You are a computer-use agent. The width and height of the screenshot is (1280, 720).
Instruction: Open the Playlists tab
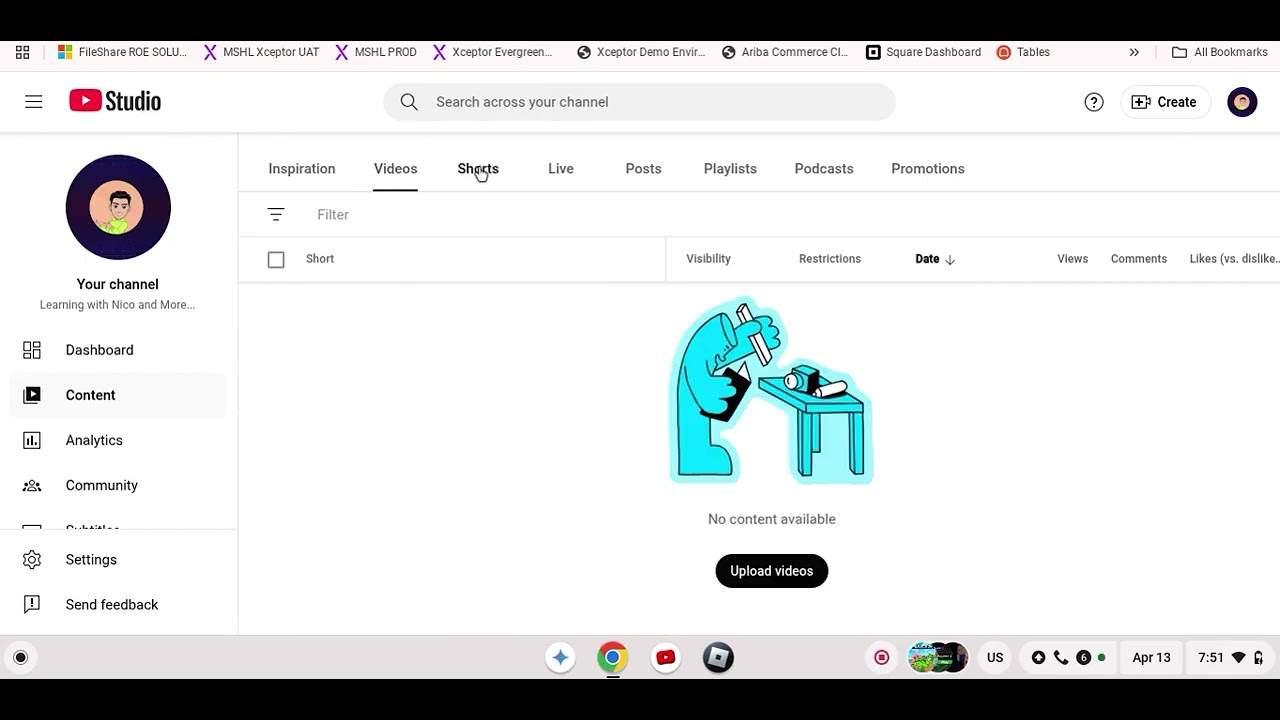[730, 169]
